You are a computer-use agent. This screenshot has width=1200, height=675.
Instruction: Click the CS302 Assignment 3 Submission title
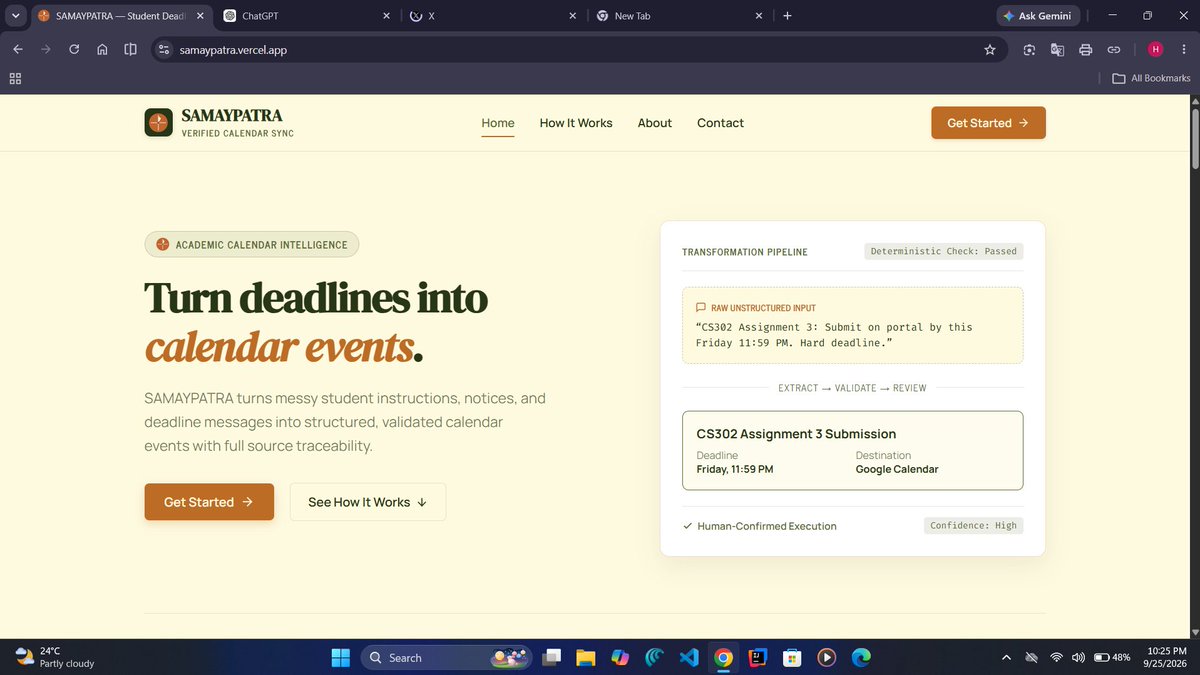click(796, 434)
